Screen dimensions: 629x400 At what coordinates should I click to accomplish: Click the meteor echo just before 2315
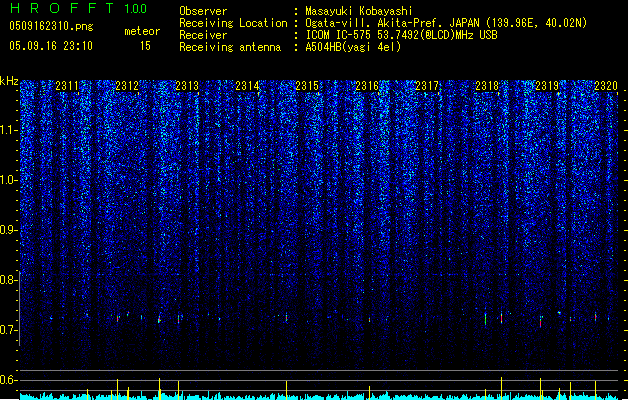(x=286, y=317)
